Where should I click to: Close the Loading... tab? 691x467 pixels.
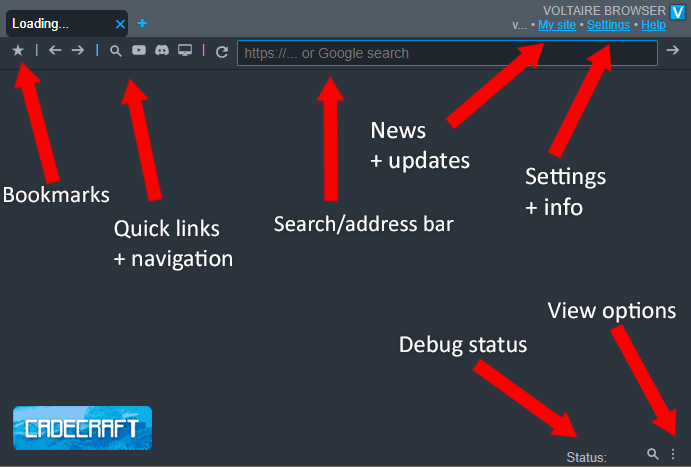point(120,23)
